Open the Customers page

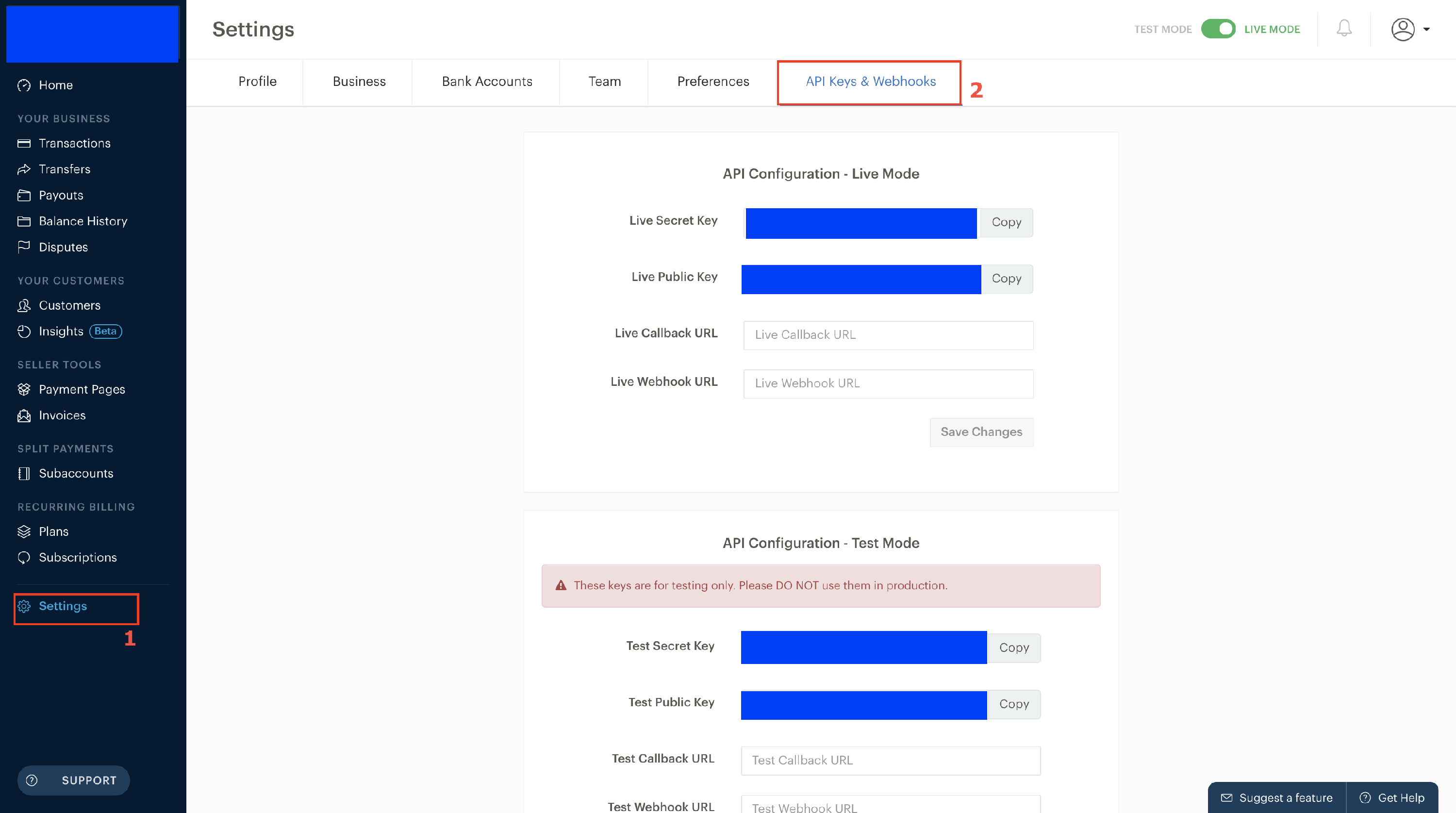(69, 306)
